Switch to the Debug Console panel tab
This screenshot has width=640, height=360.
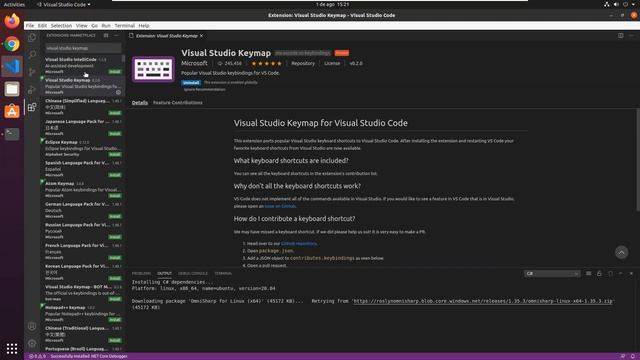[193, 273]
